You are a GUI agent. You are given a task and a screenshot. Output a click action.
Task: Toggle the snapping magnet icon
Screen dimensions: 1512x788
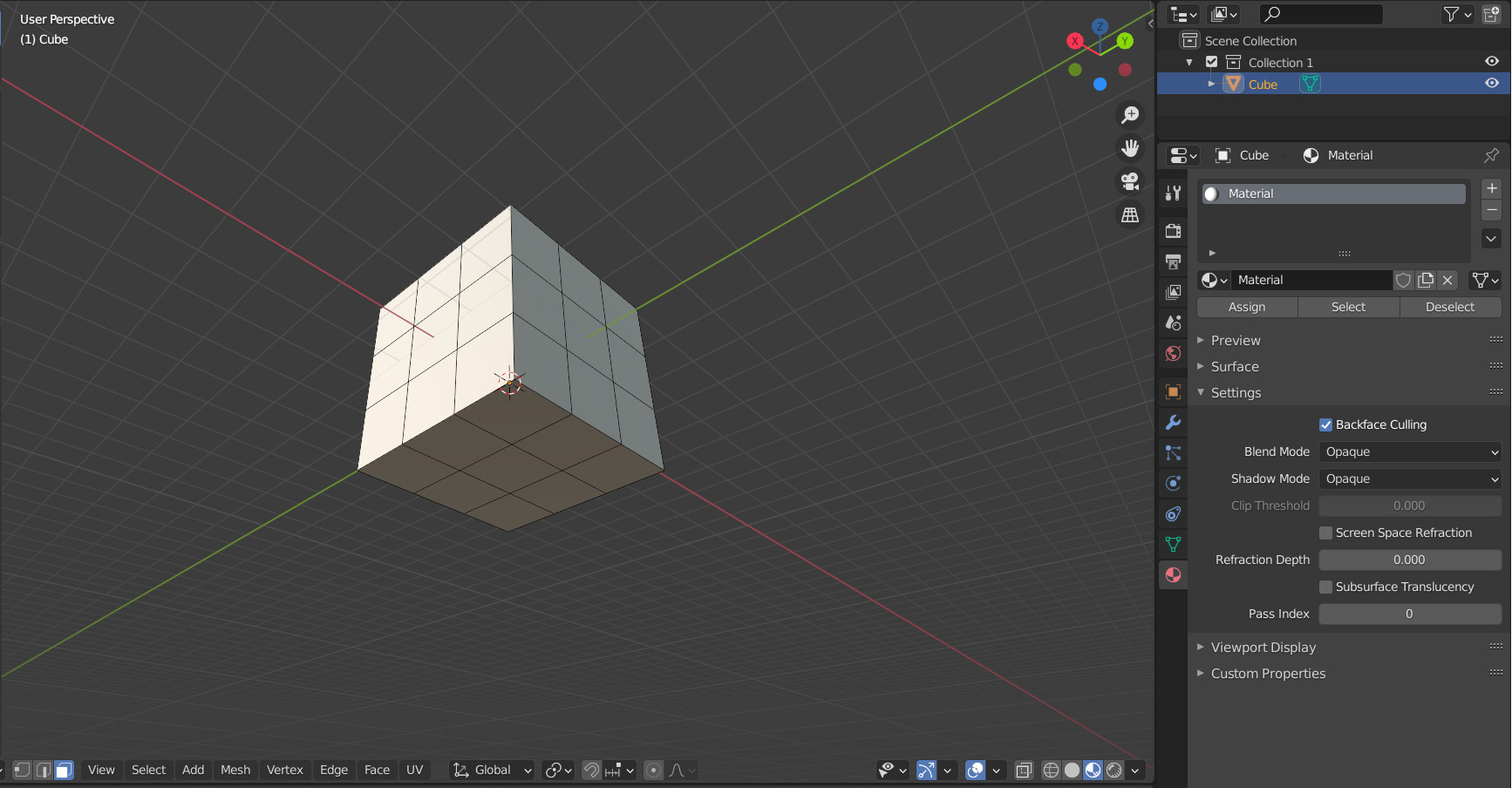tap(591, 770)
